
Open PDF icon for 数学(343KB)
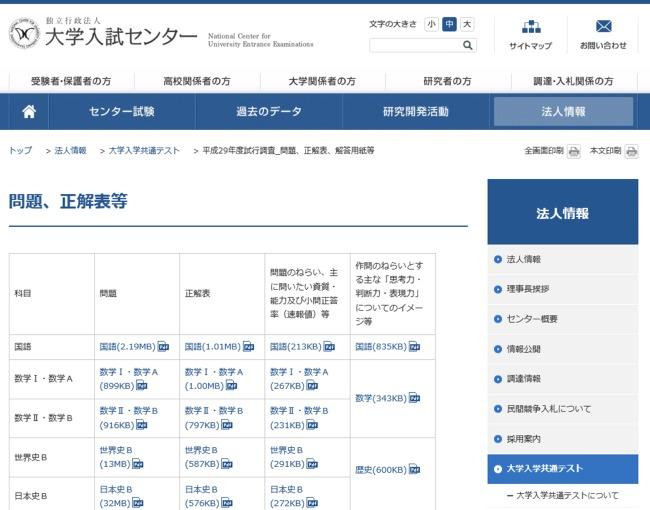tap(415, 398)
